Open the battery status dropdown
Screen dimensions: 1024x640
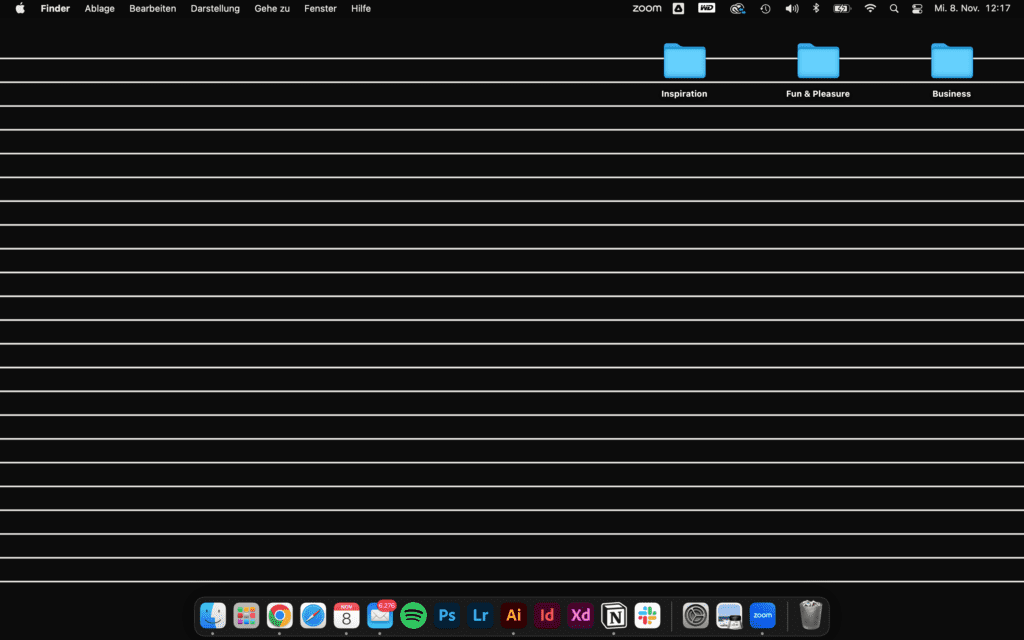tap(843, 8)
